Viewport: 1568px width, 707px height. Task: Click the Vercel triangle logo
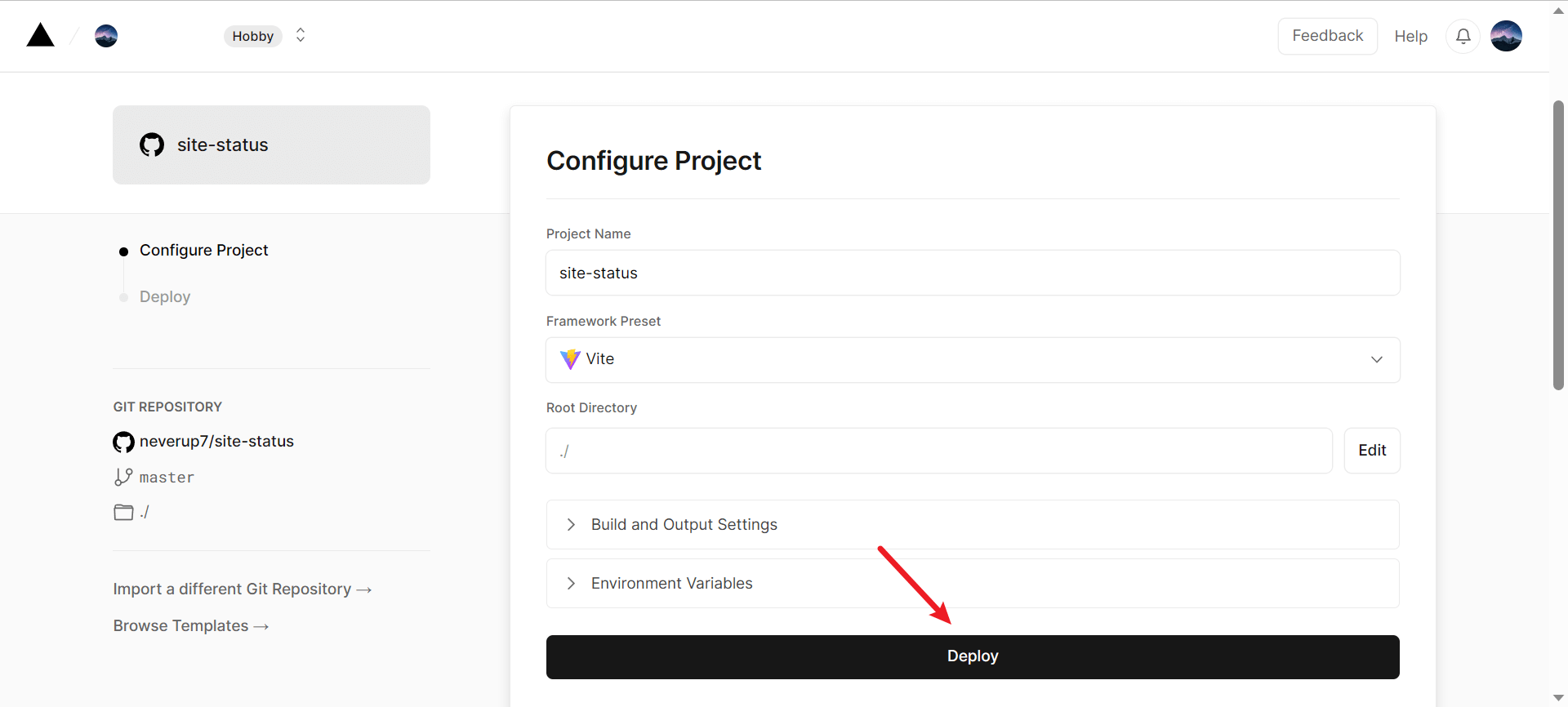click(x=40, y=36)
